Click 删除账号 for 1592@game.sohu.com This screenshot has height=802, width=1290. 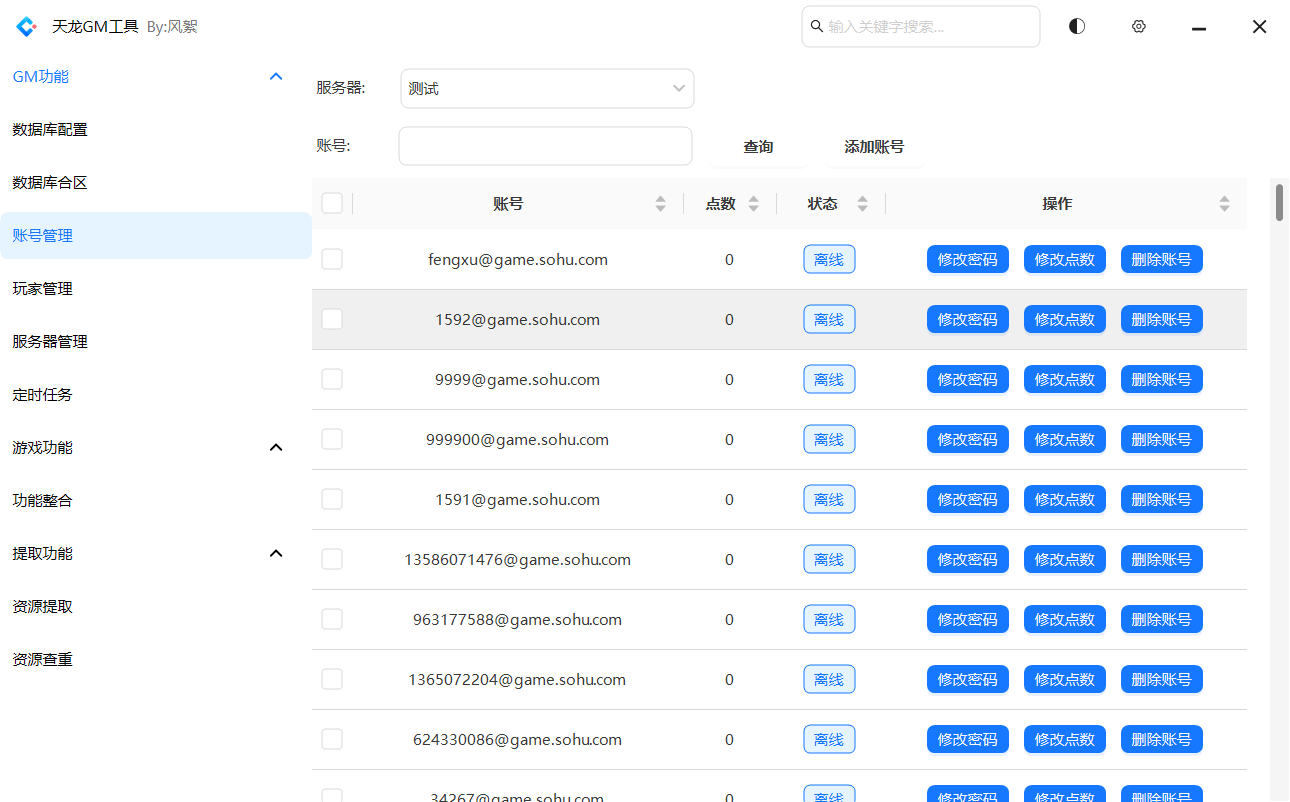point(1161,320)
